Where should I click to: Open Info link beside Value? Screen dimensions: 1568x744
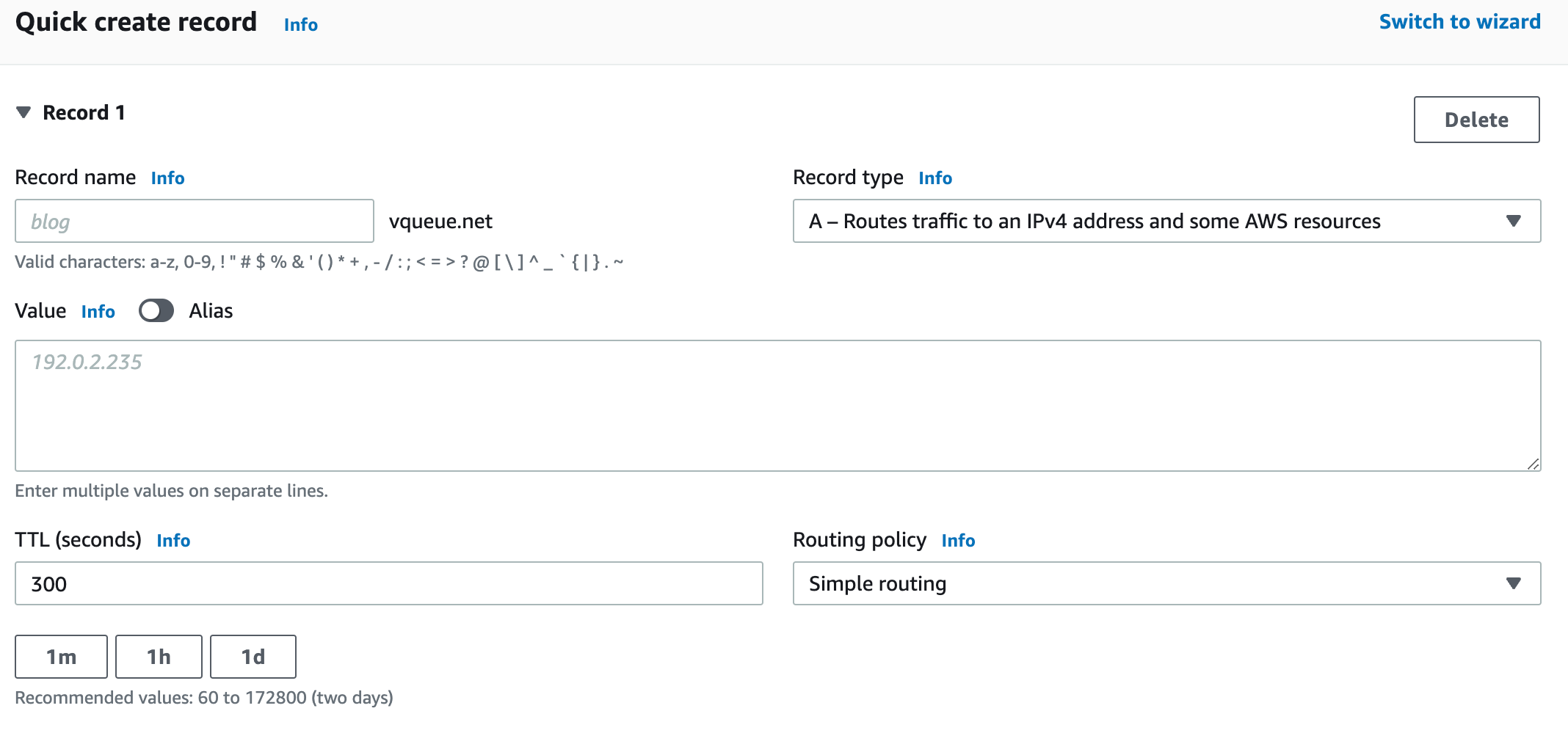(x=98, y=312)
